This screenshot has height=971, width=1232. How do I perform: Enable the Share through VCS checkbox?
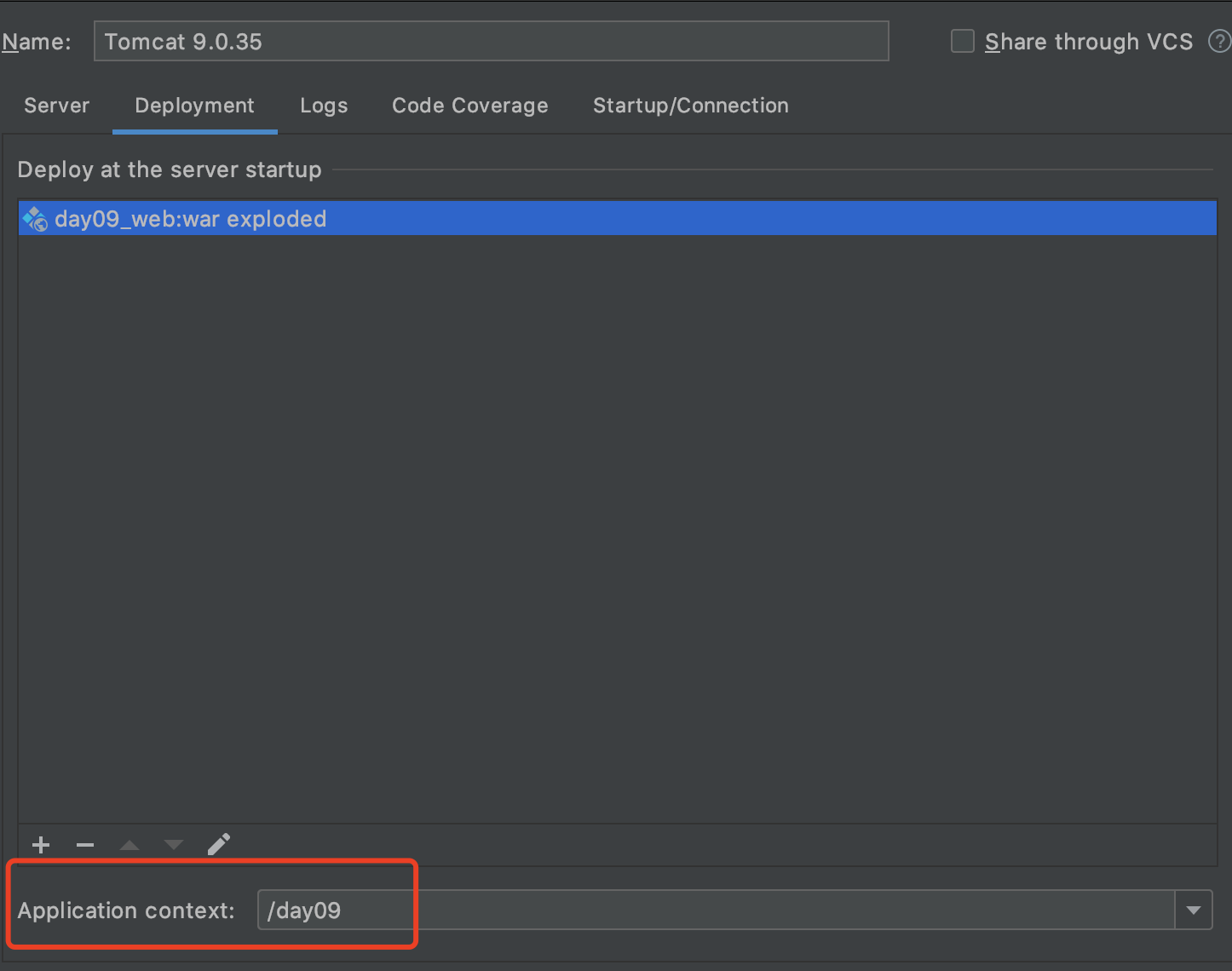click(963, 41)
